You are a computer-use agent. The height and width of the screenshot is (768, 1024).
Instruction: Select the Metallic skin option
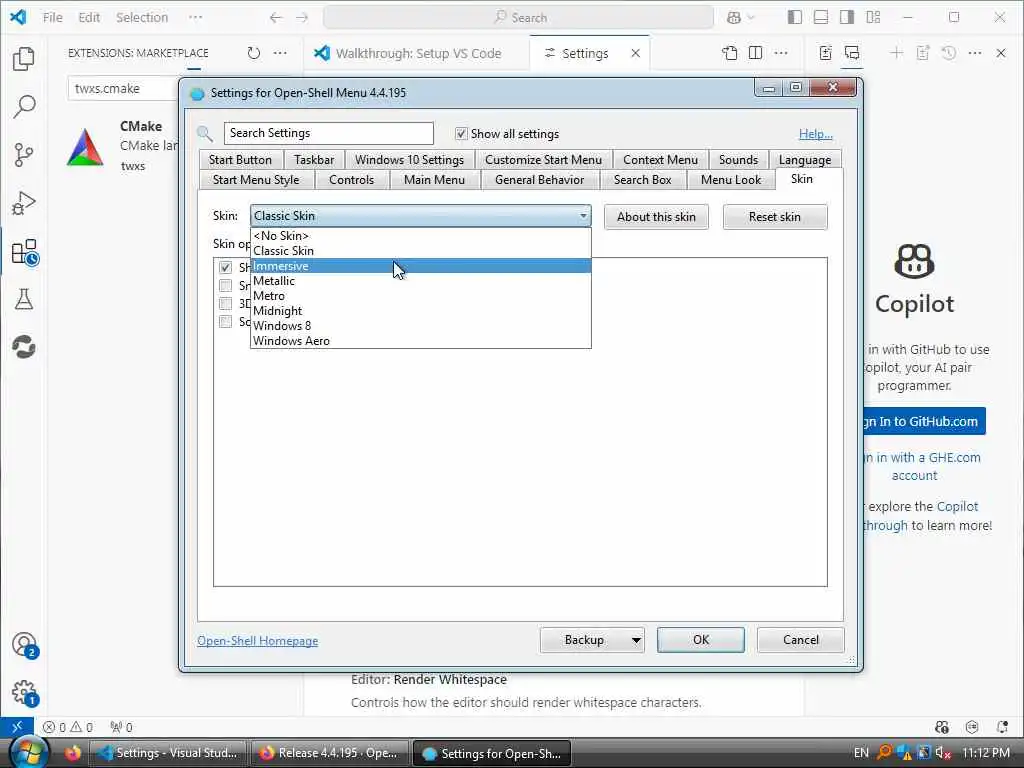421,281
